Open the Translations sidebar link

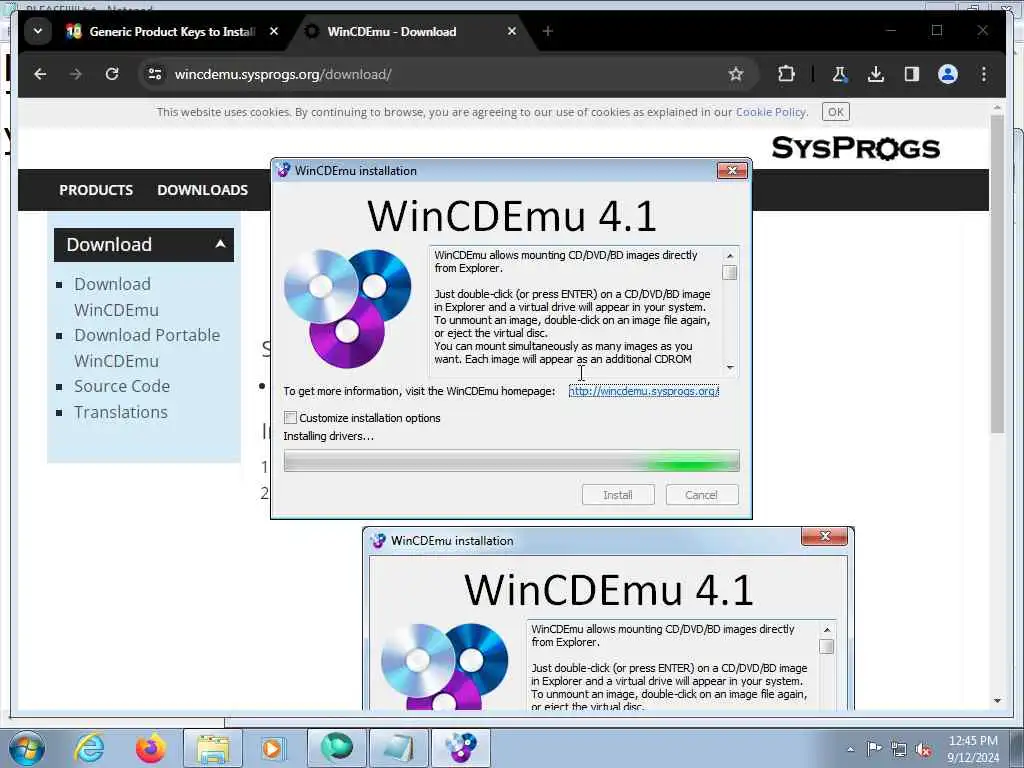tap(121, 412)
